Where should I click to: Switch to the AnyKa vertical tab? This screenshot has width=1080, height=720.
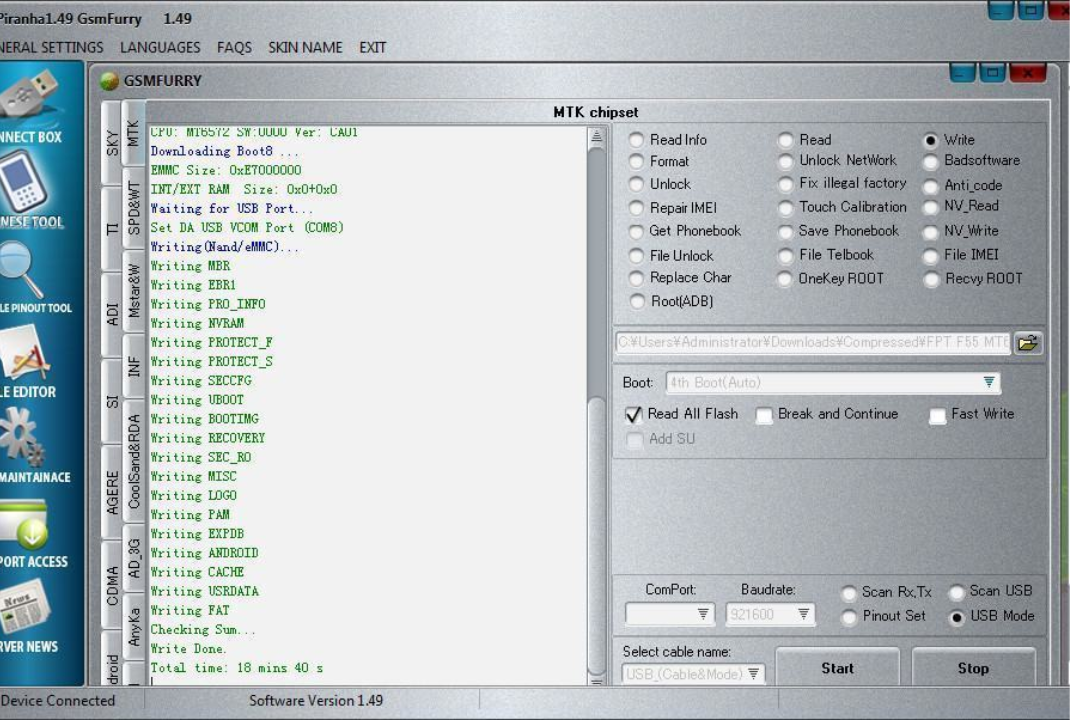[x=134, y=626]
